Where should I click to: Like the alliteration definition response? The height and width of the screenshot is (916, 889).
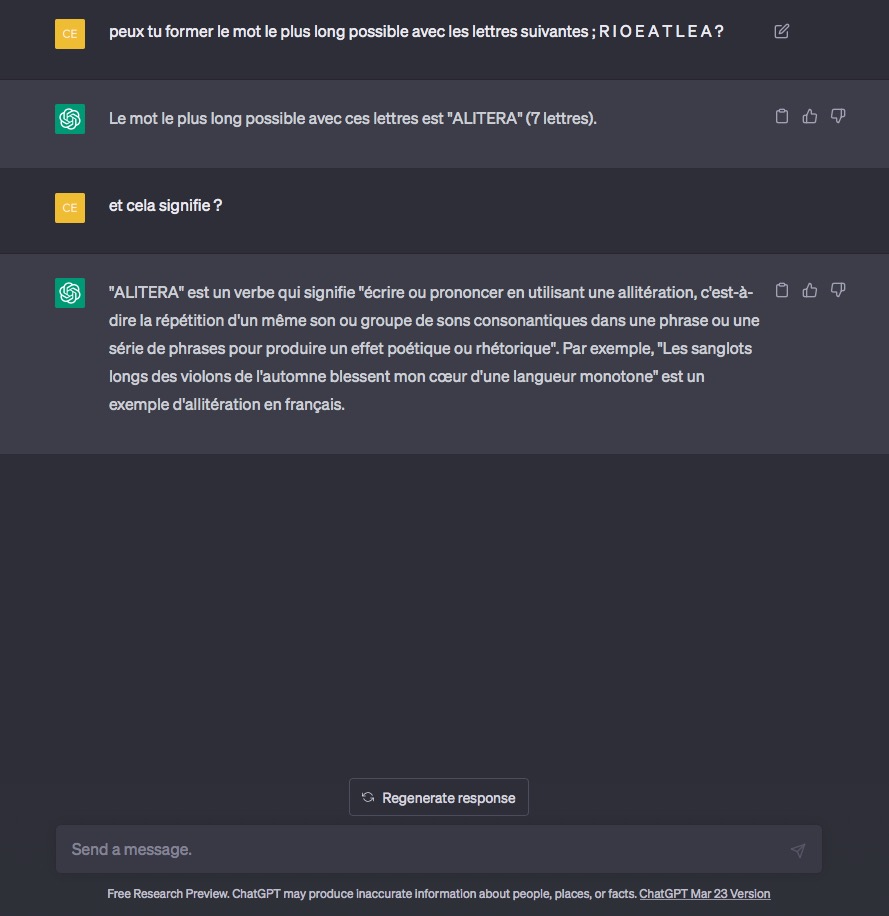[810, 290]
